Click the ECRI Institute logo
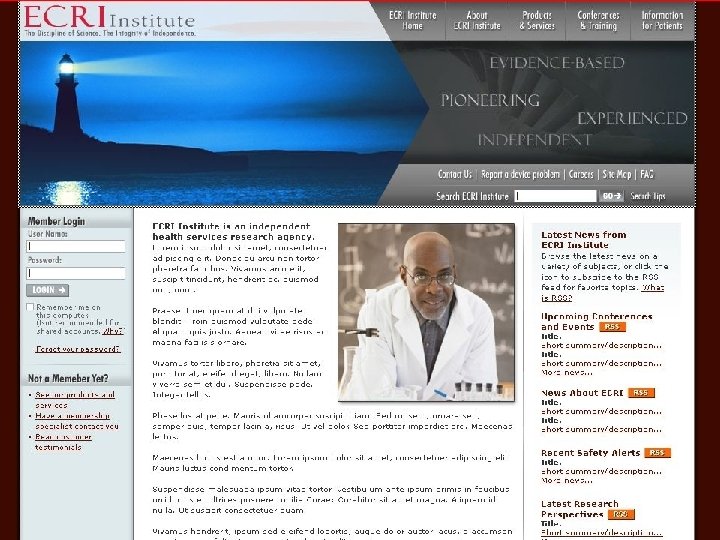 109,21
